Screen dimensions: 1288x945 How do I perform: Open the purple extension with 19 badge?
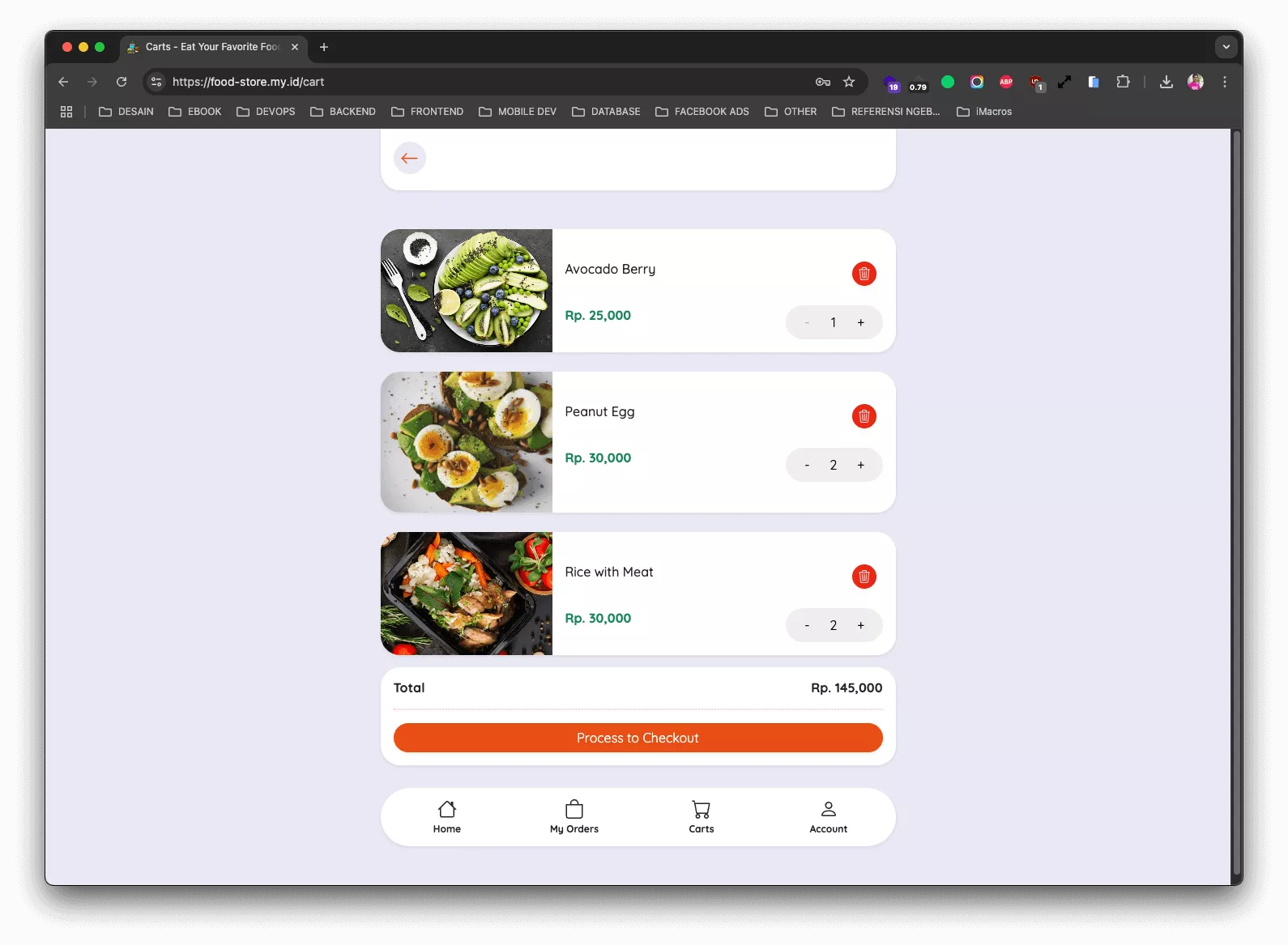tap(891, 83)
